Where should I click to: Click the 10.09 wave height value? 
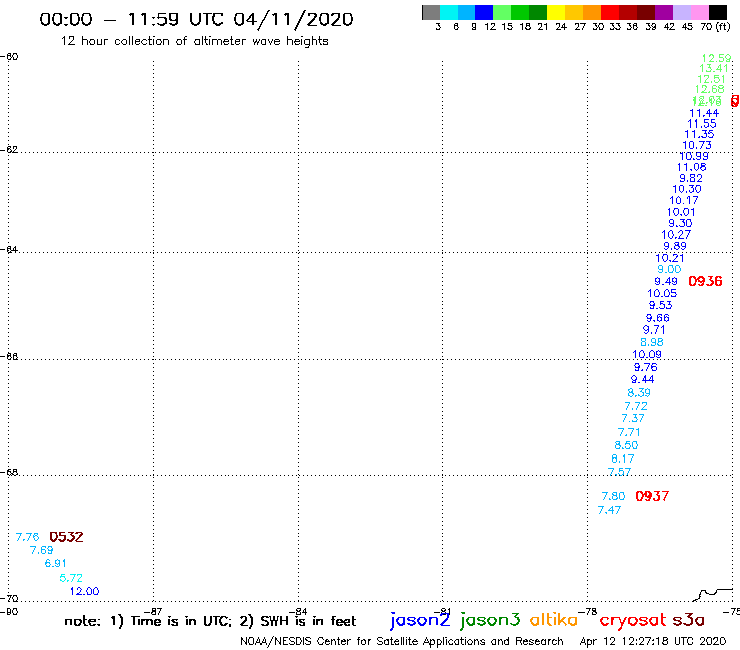point(647,355)
